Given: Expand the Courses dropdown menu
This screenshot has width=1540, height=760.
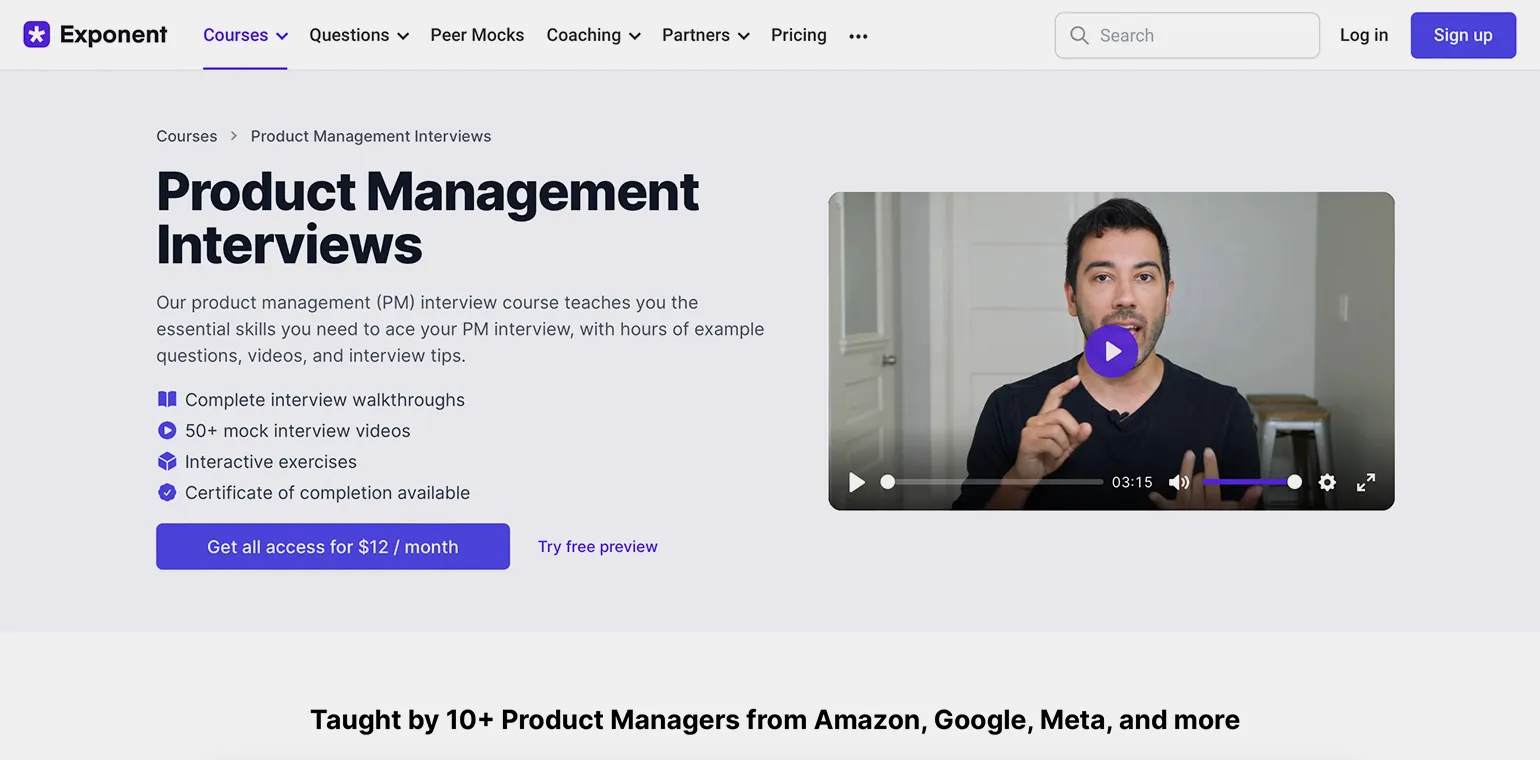Looking at the screenshot, I should pos(245,35).
